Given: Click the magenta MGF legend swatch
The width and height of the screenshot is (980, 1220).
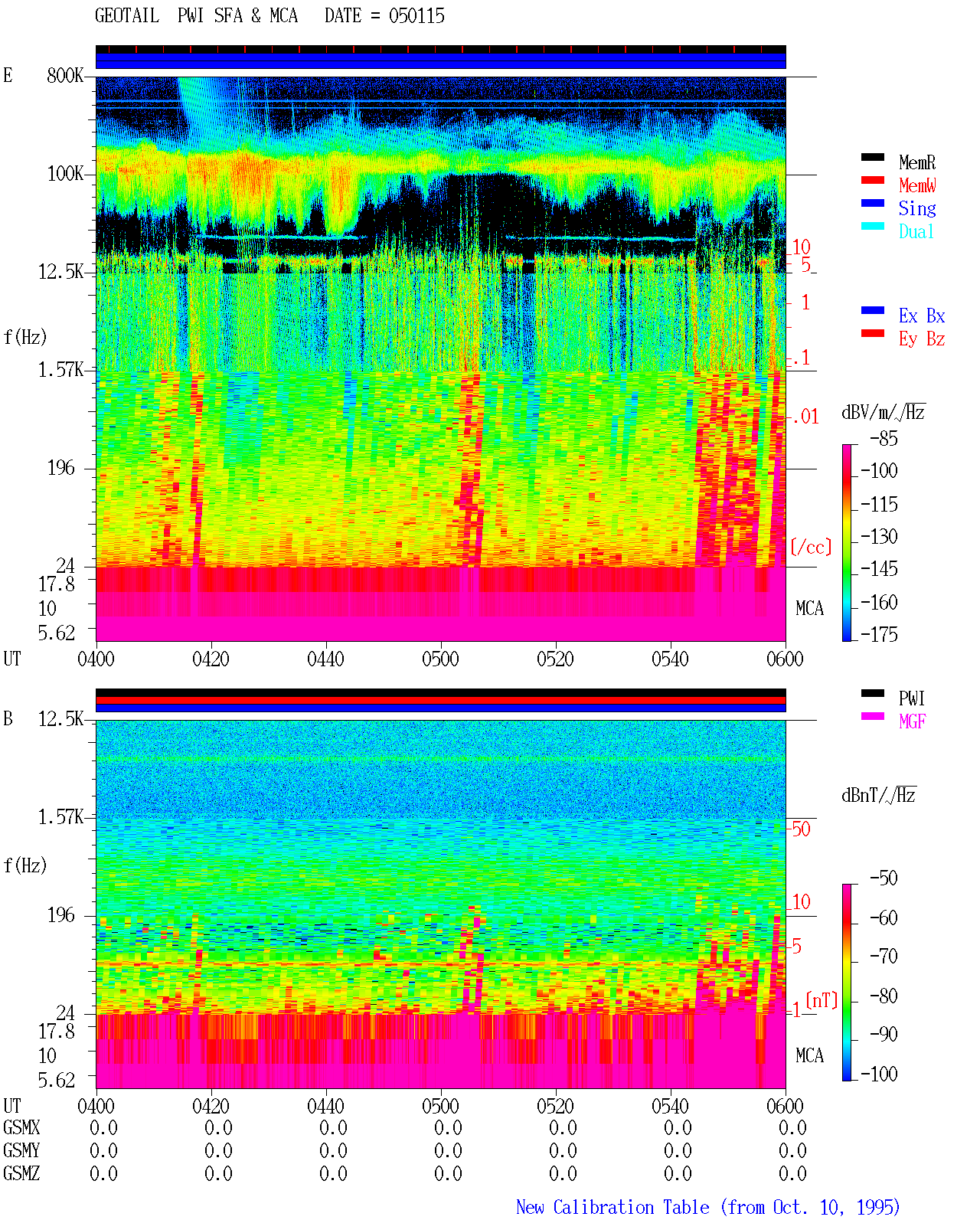Looking at the screenshot, I should tap(873, 717).
